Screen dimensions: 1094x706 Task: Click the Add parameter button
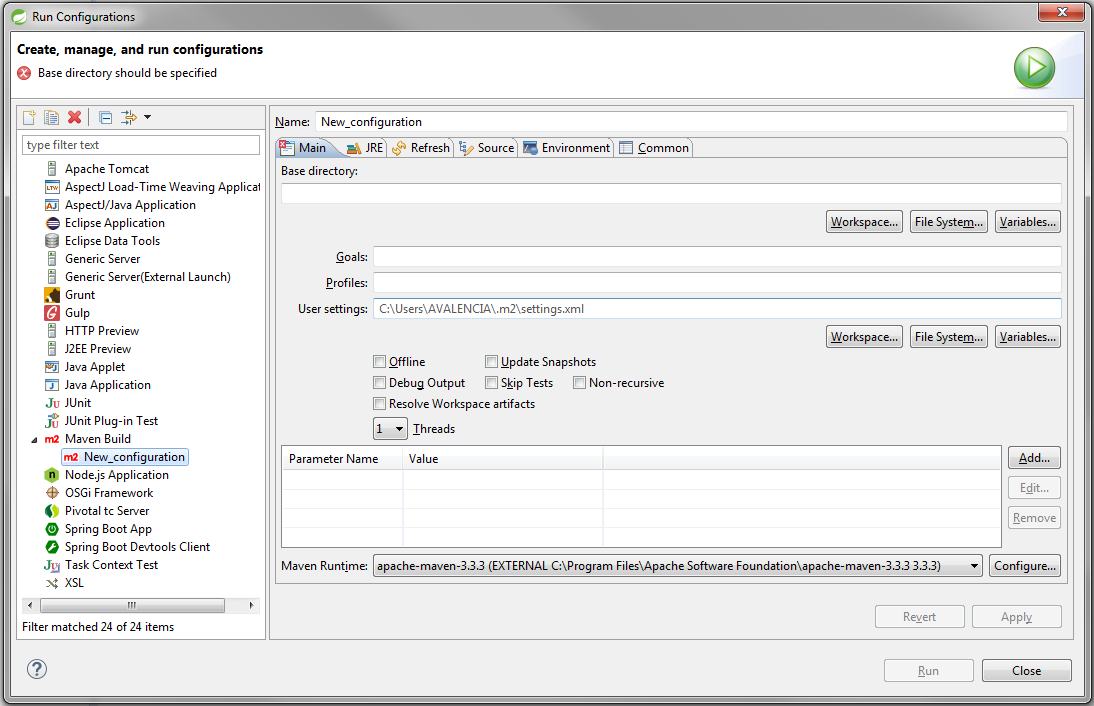click(x=1034, y=458)
